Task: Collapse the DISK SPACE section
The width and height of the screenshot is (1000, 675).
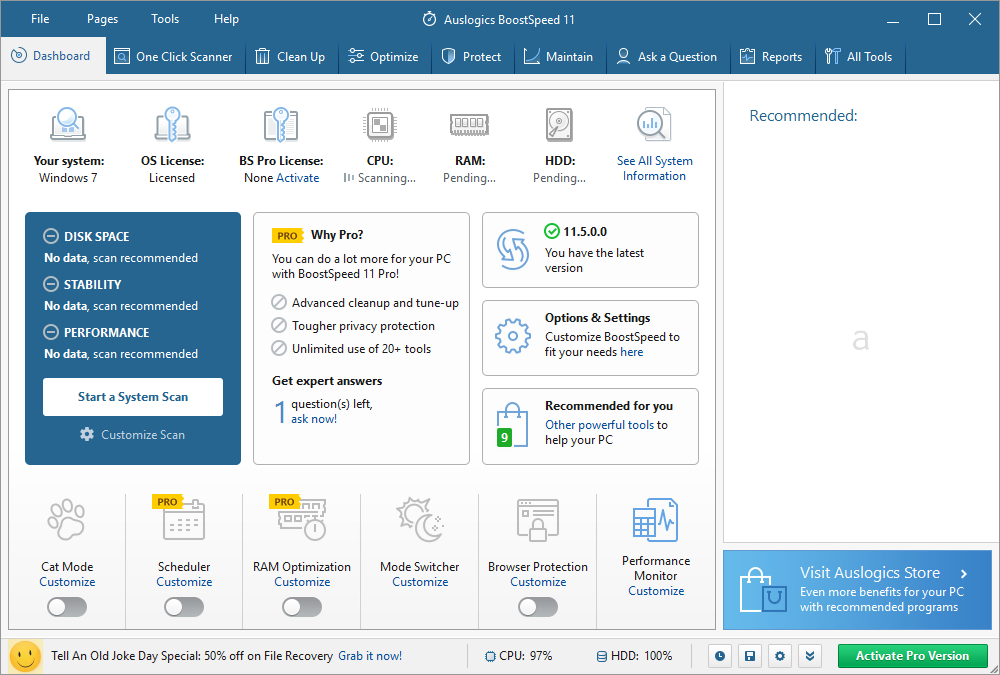Action: (x=50, y=236)
